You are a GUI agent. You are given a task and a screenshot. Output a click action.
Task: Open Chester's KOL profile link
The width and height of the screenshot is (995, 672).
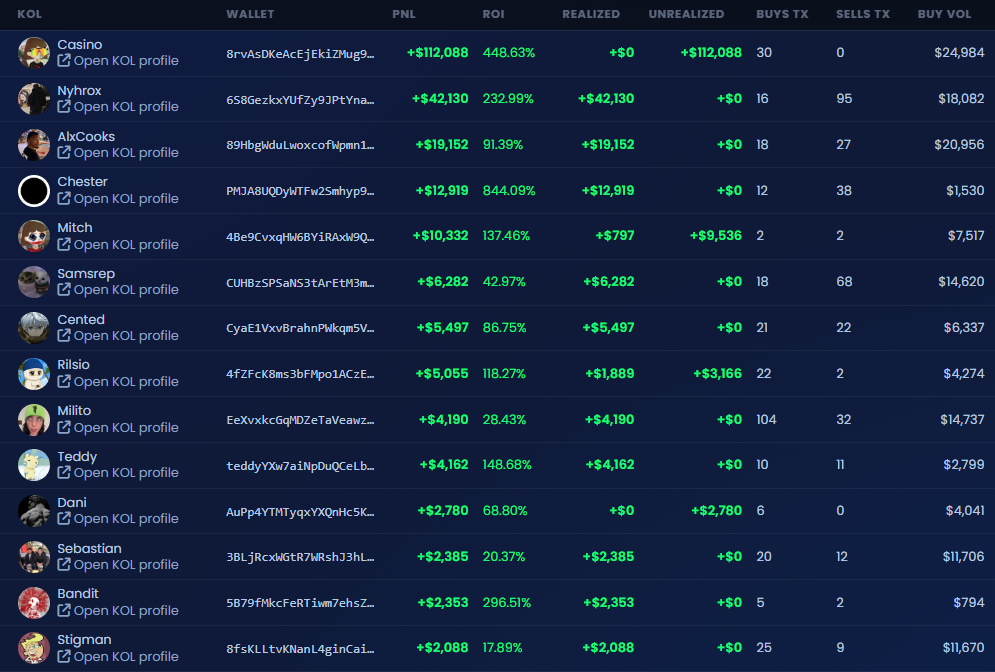click(x=118, y=199)
